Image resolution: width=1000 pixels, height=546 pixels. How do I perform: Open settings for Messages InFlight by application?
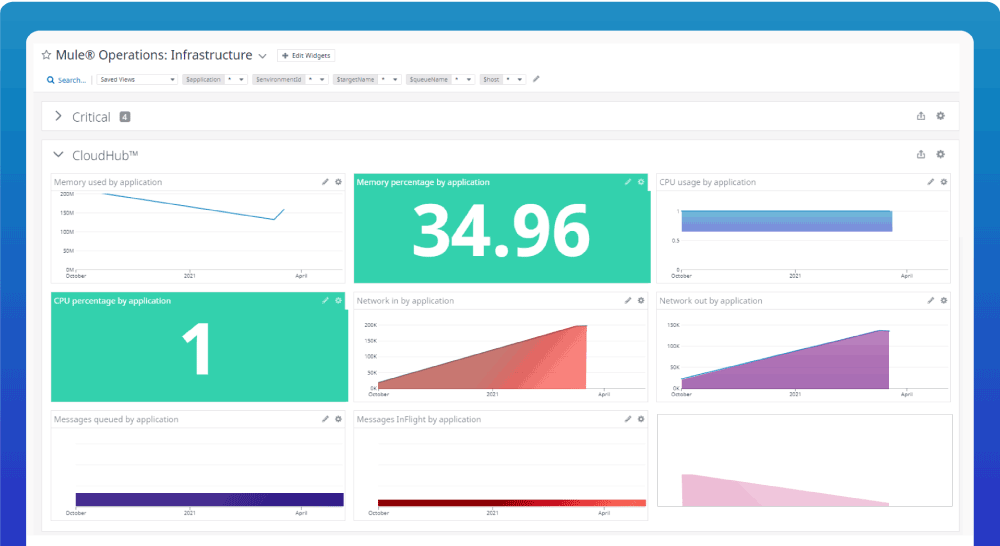(641, 419)
